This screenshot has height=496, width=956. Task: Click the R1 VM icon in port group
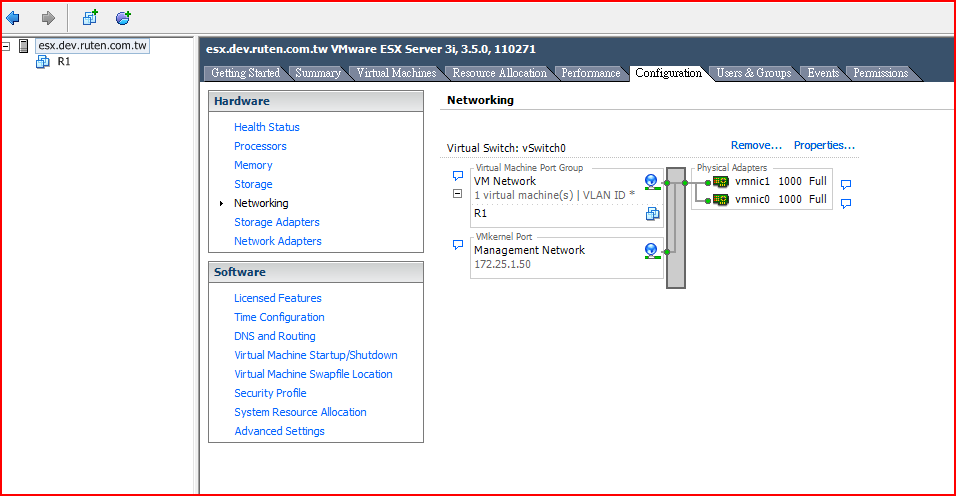pyautogui.click(x=652, y=213)
